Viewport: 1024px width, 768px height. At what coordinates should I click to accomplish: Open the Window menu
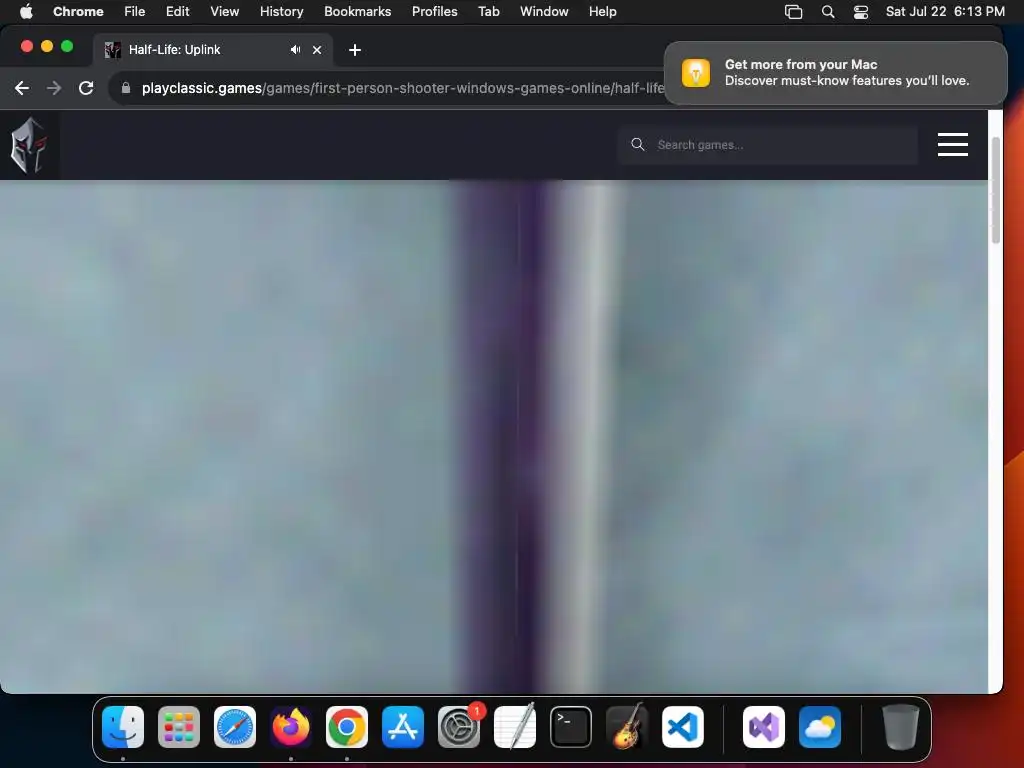544,11
